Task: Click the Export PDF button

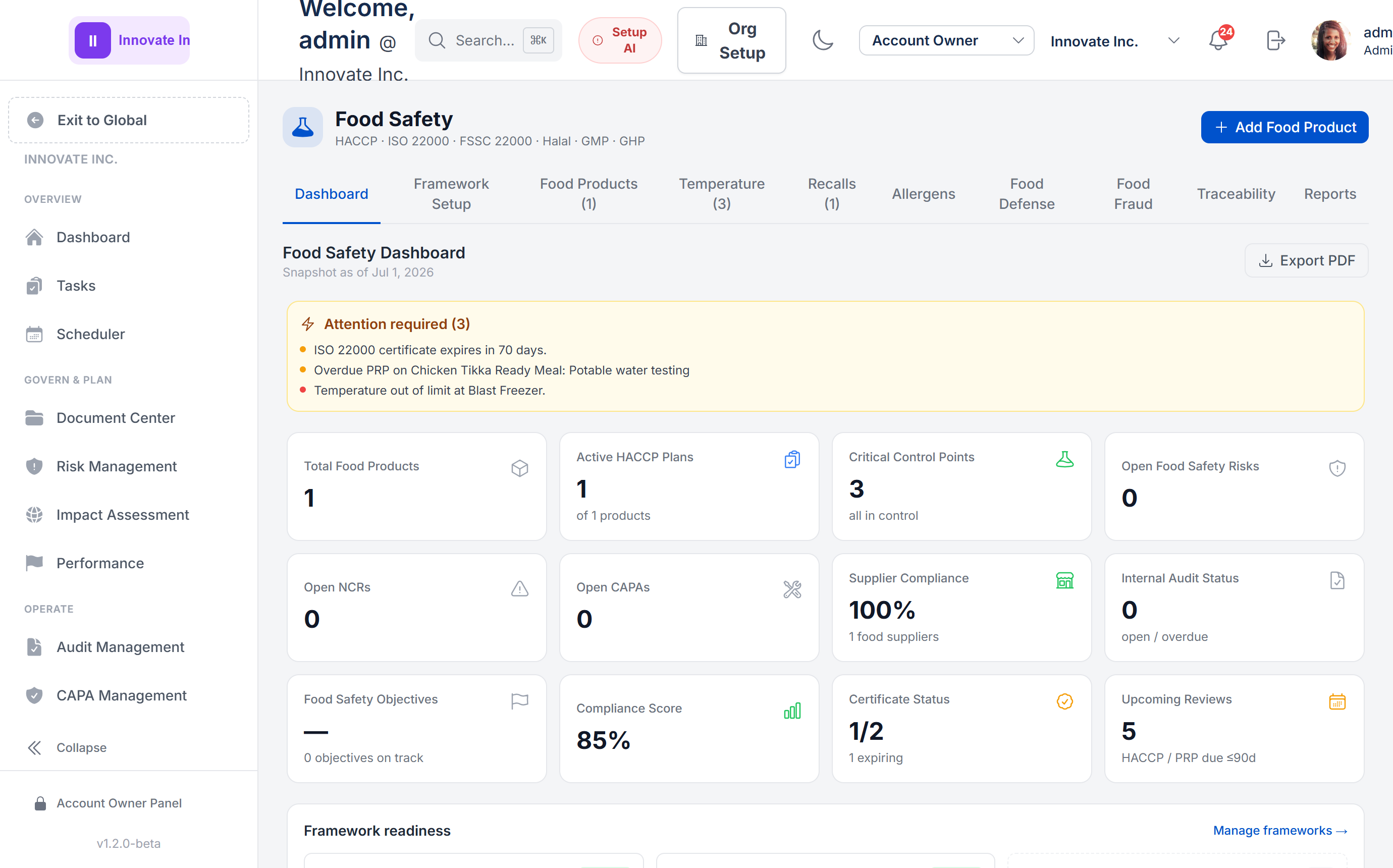Action: (1306, 260)
